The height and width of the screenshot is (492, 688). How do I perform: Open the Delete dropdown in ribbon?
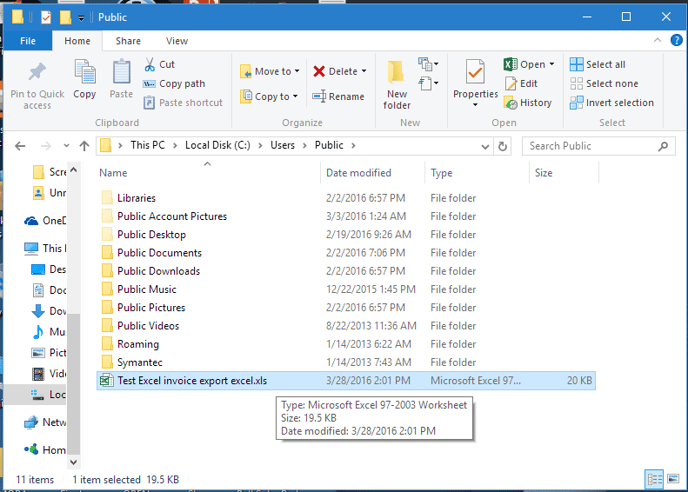tap(364, 72)
